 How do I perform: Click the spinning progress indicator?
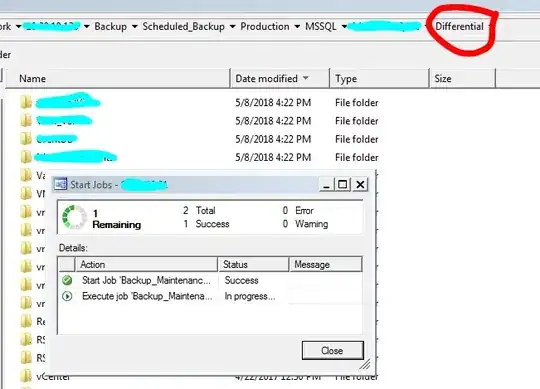[74, 217]
